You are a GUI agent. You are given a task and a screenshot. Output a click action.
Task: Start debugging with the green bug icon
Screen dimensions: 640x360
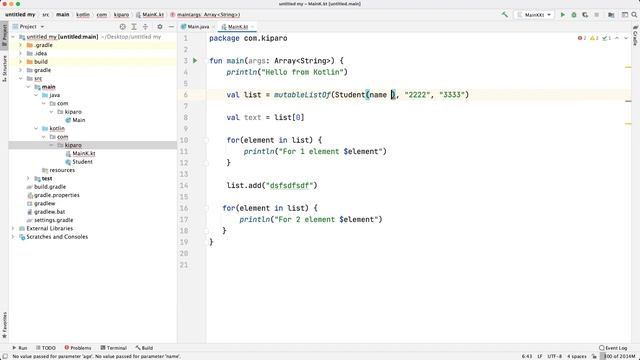point(573,15)
